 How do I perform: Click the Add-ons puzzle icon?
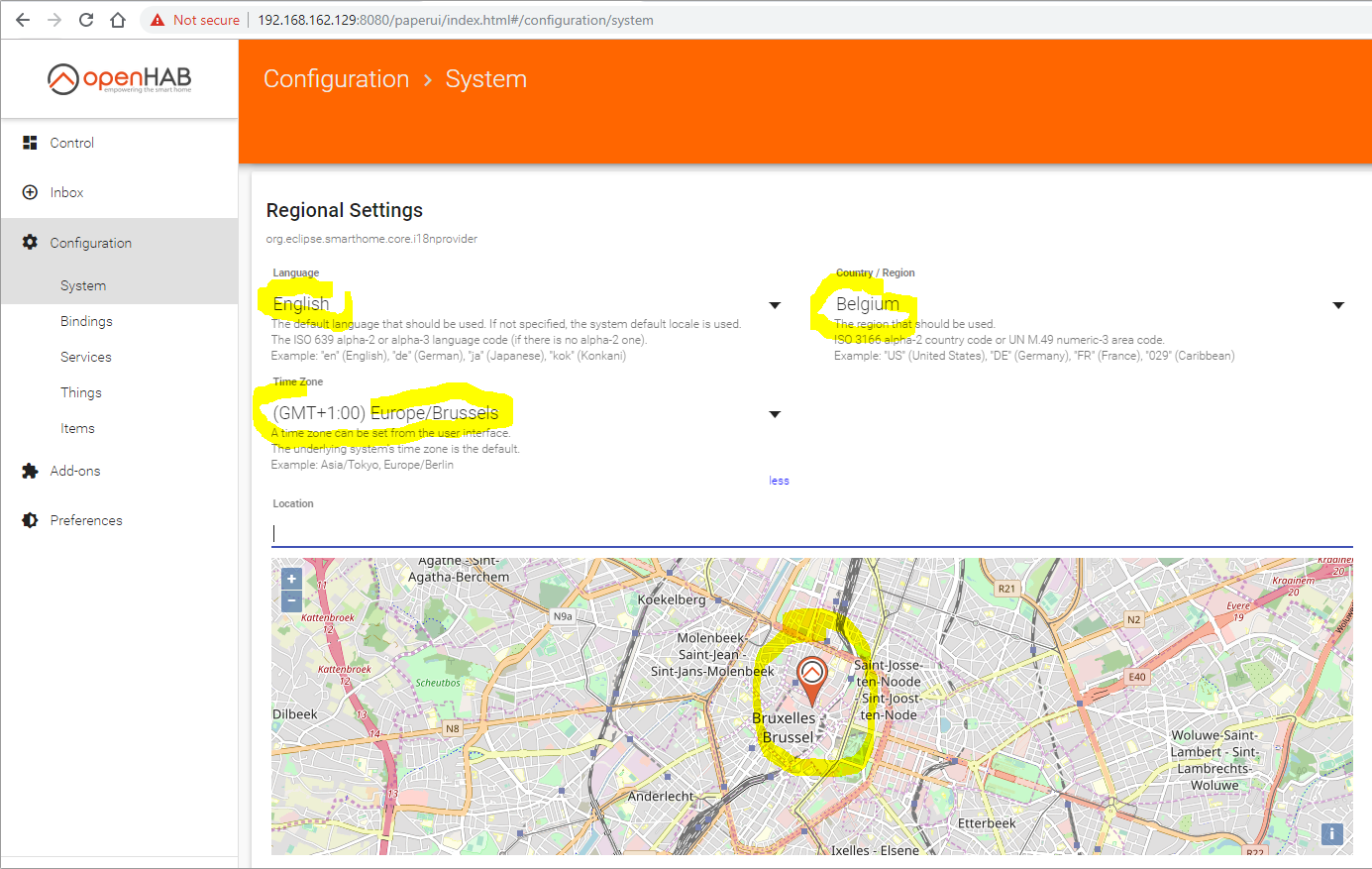(x=30, y=471)
